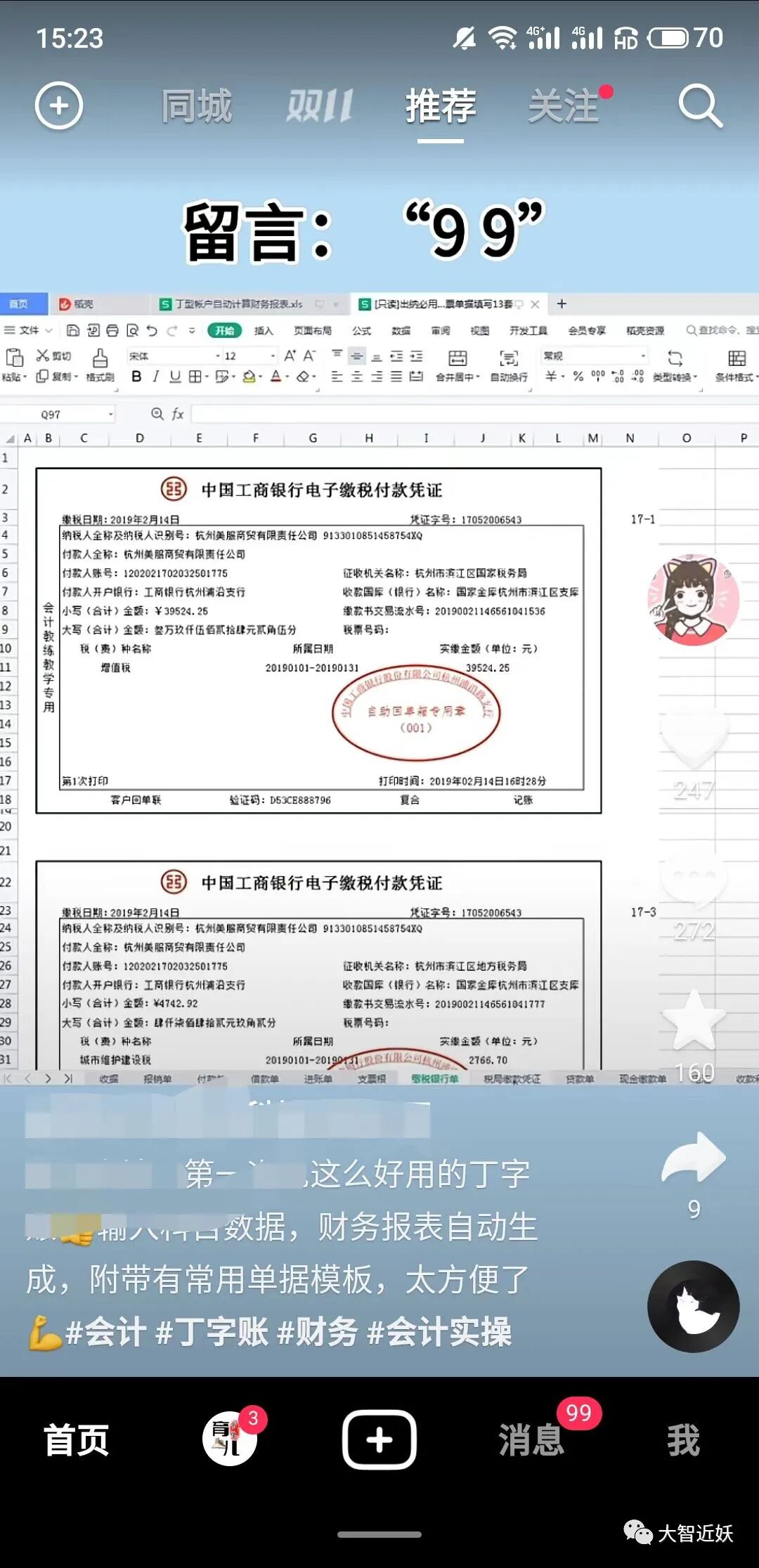This screenshot has height=1568, width=759.
Task: Open the font size 12 dropdown
Action: pos(273,356)
